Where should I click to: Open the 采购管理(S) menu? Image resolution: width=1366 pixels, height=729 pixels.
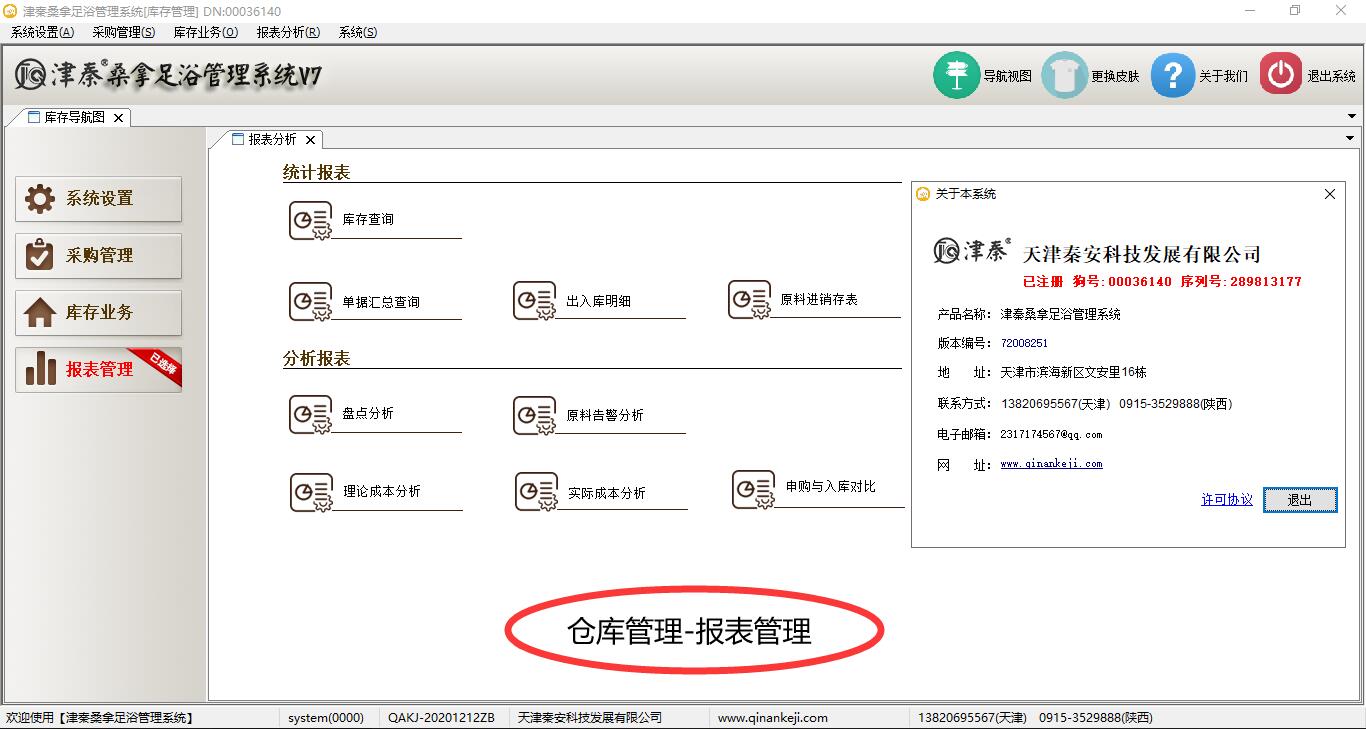(x=123, y=32)
